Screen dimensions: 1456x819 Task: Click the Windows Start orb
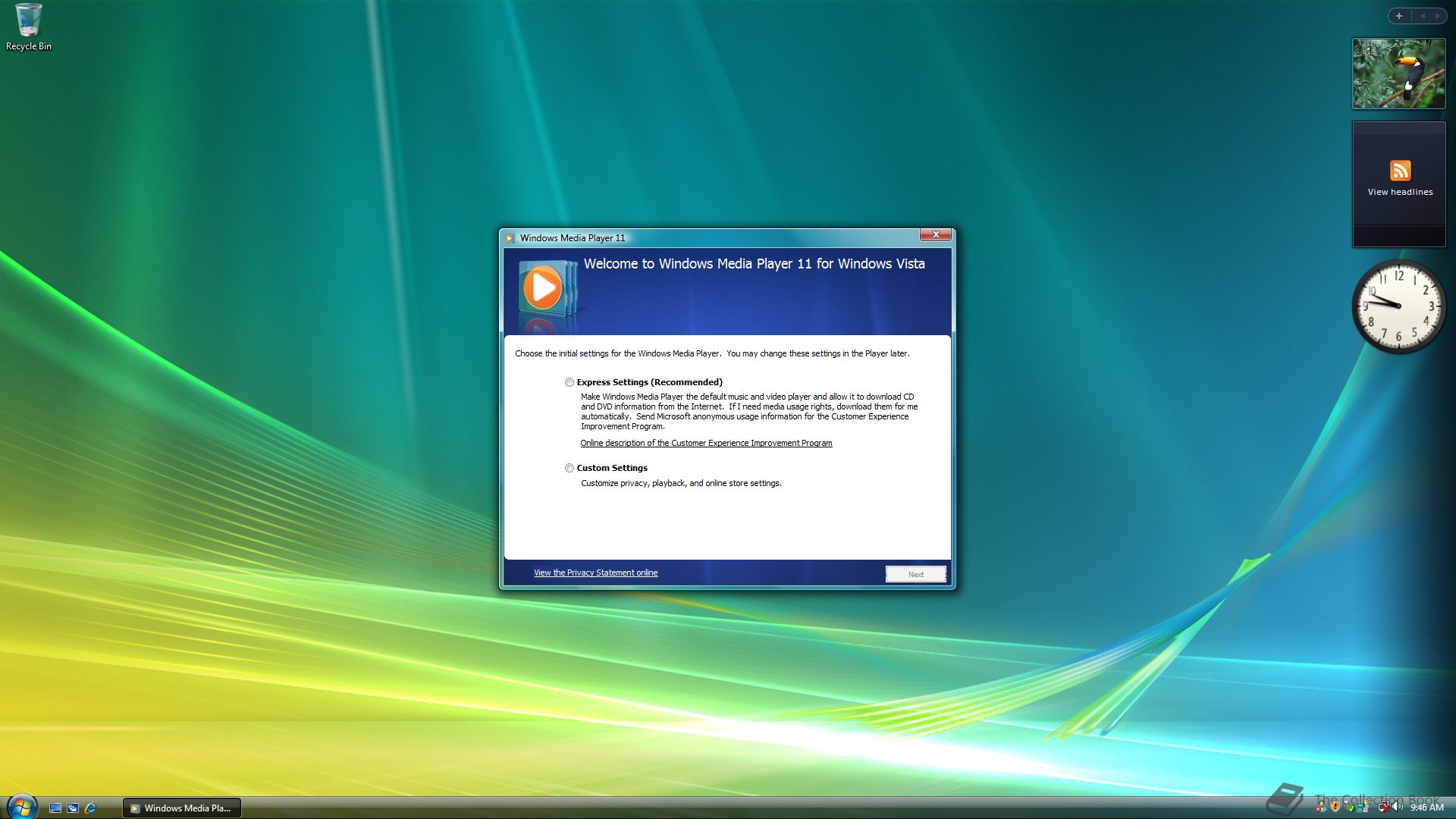21,806
